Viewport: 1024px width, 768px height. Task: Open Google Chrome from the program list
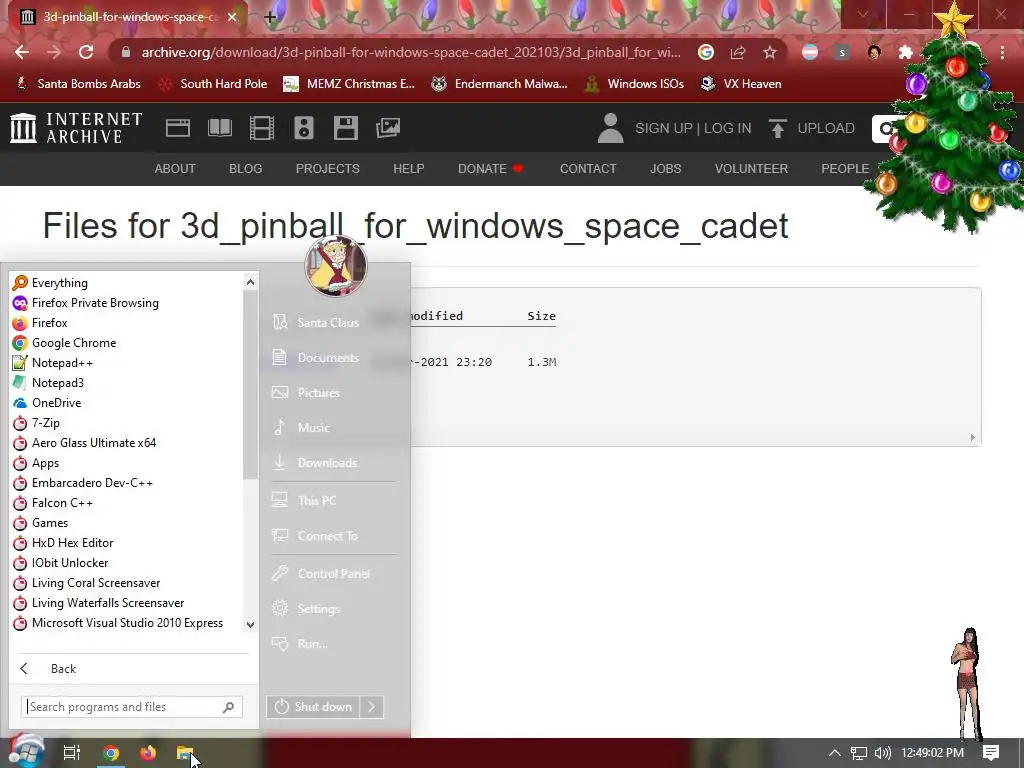pos(74,343)
